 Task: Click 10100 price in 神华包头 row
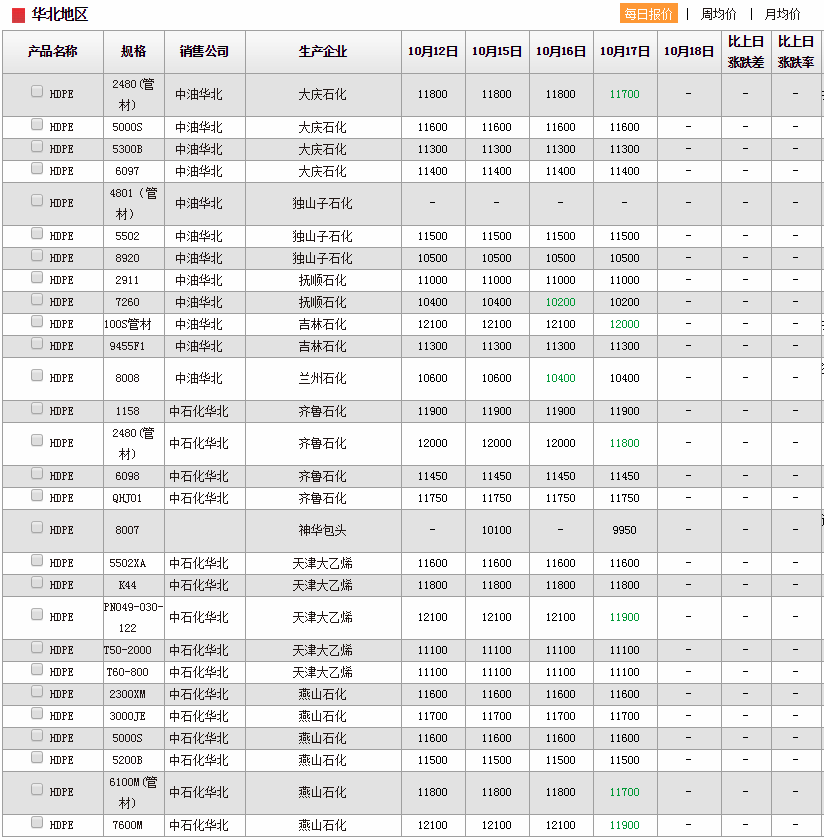tap(497, 530)
